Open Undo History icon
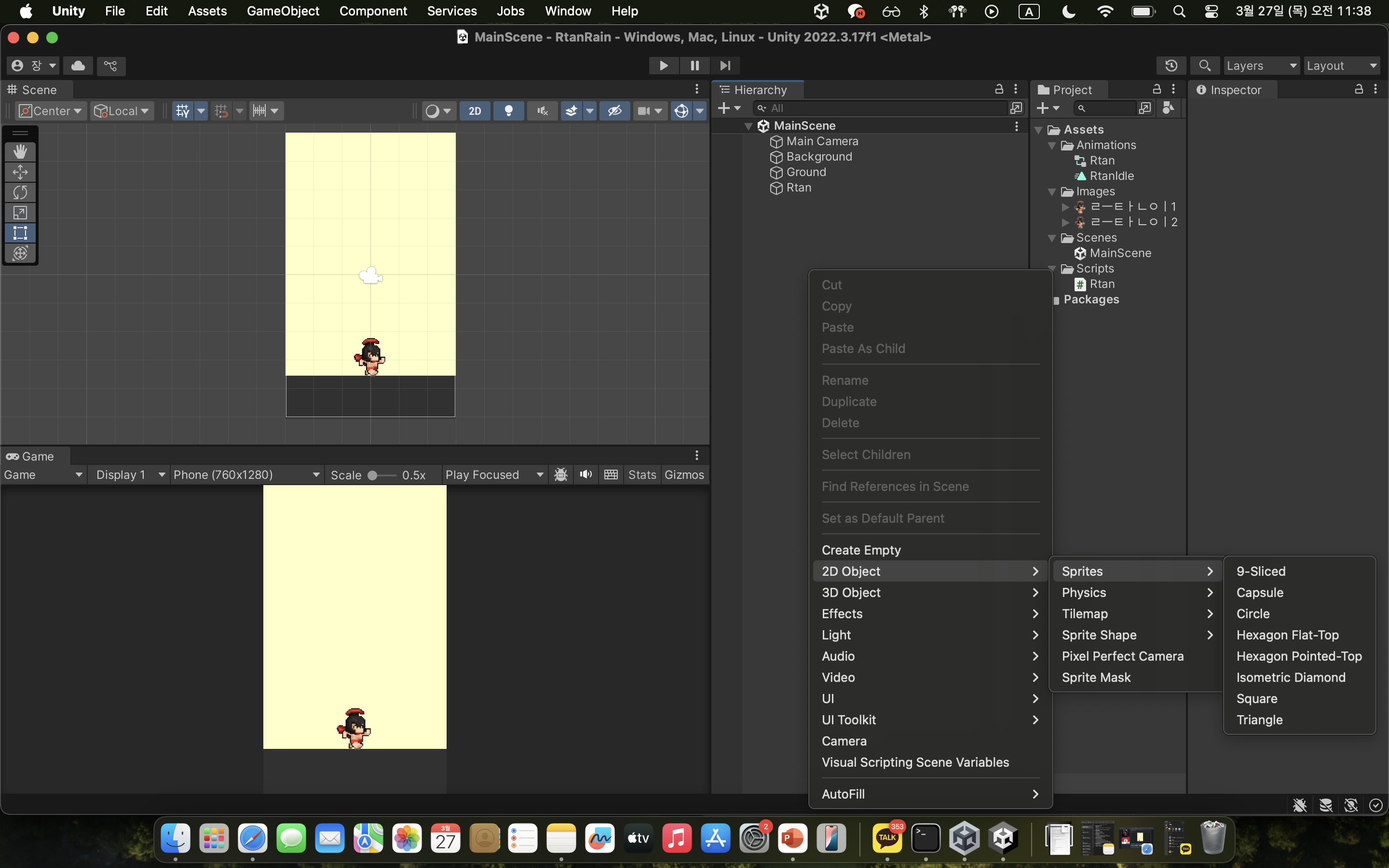 [x=1171, y=66]
